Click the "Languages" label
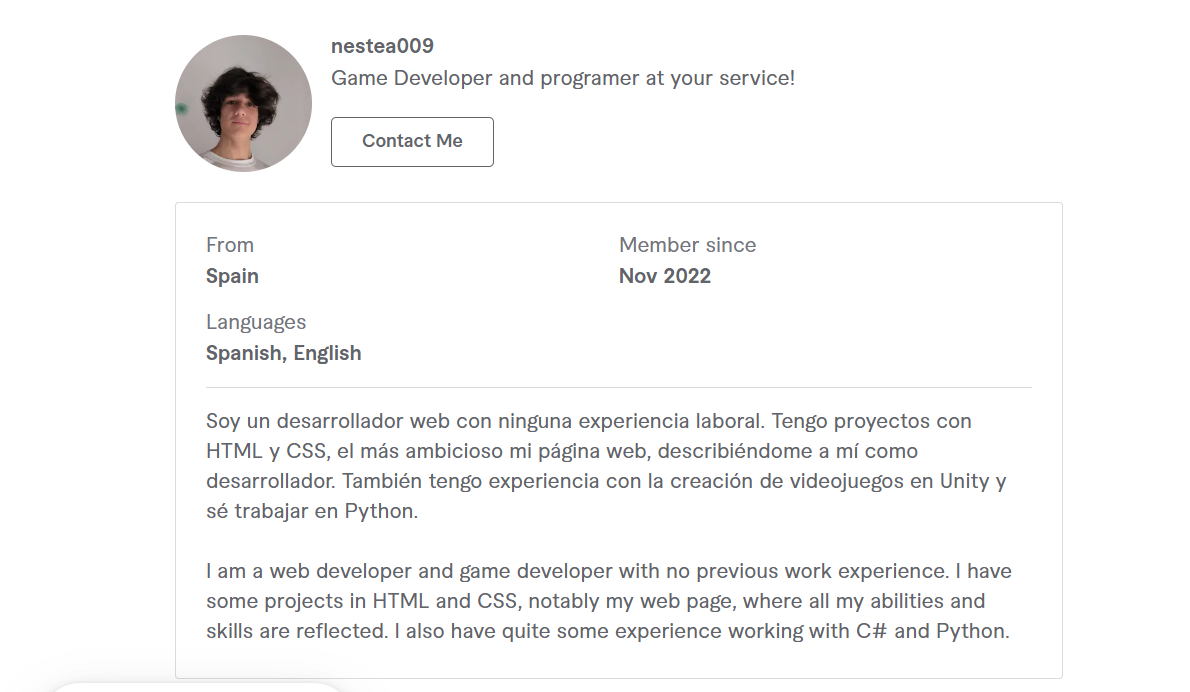Screen dimensions: 1190x692 256,322
